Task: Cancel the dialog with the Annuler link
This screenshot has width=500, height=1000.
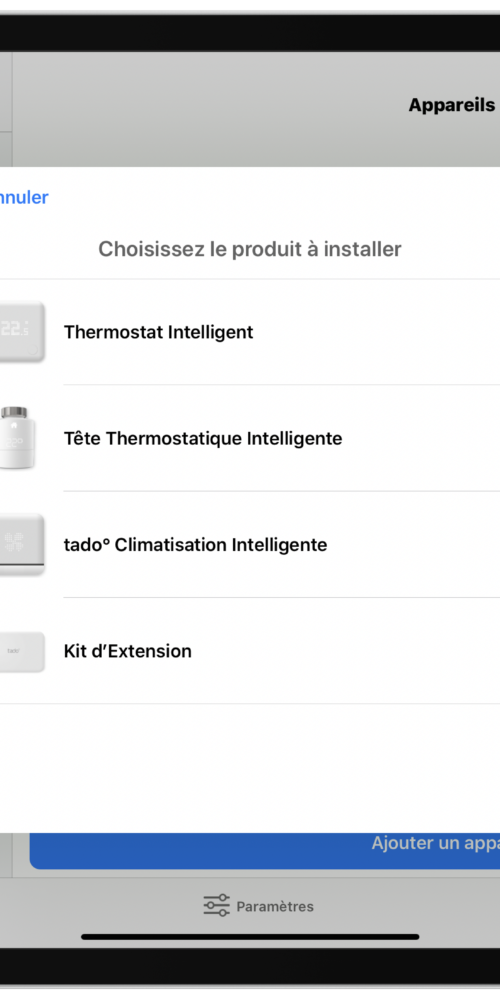Action: click(24, 197)
